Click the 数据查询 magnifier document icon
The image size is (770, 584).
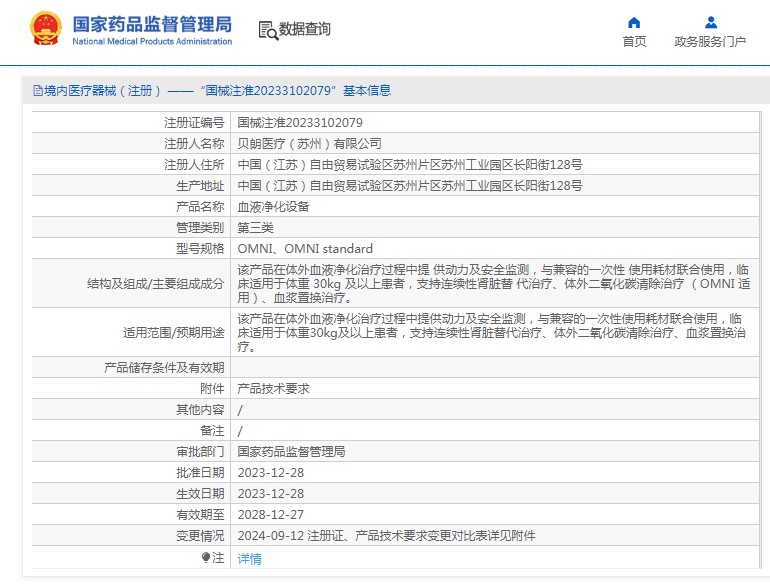[x=267, y=30]
